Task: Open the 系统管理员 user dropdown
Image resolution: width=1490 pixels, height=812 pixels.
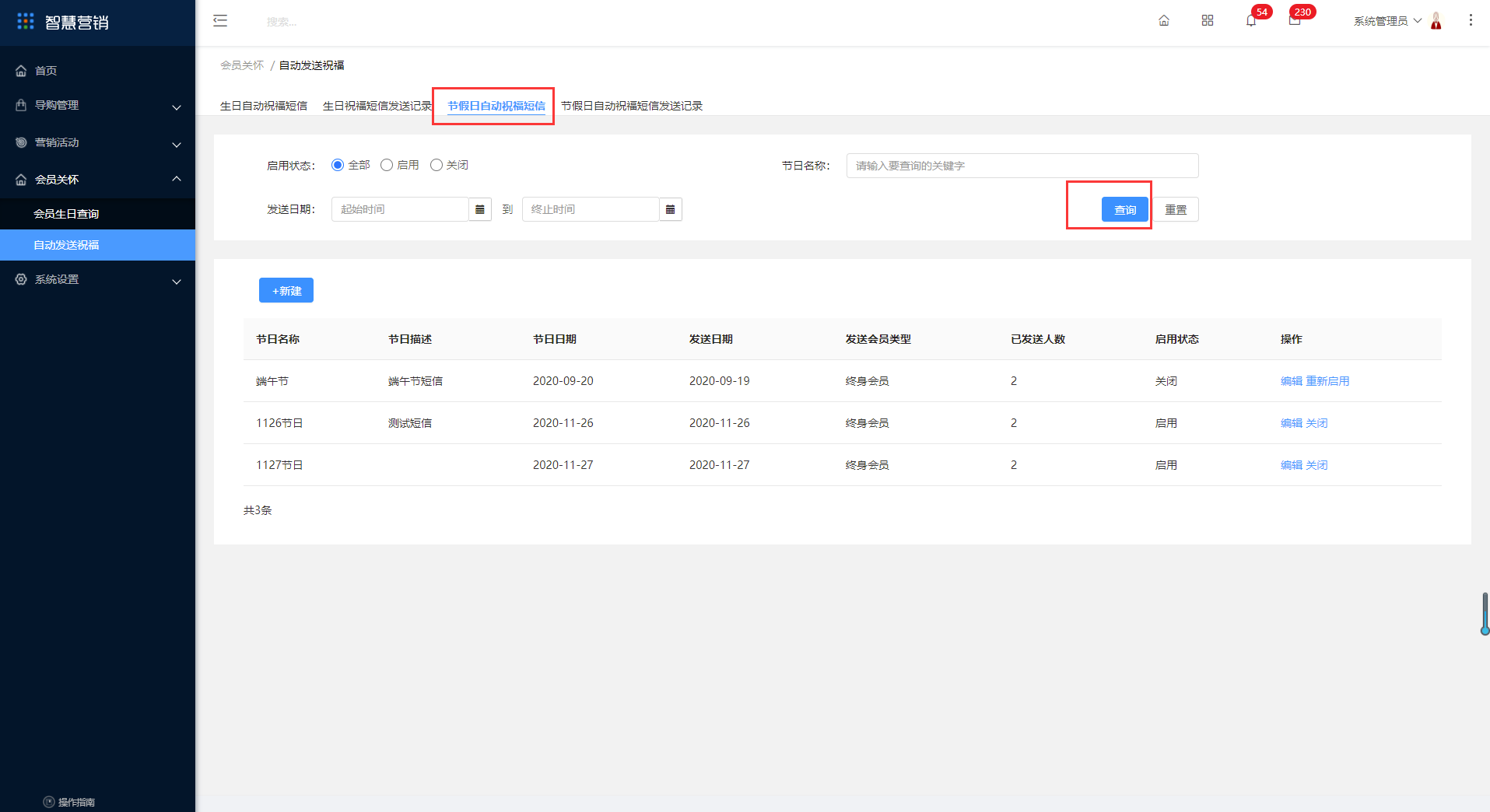Action: tap(1387, 21)
